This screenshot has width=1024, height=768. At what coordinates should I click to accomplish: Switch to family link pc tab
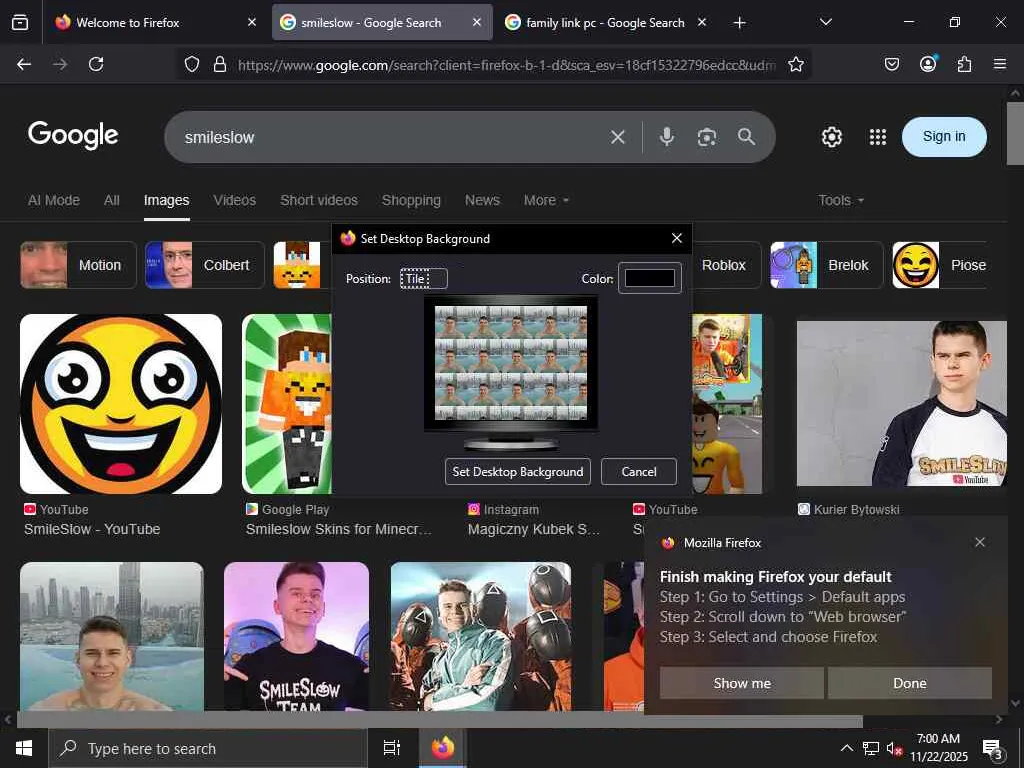coord(605,23)
